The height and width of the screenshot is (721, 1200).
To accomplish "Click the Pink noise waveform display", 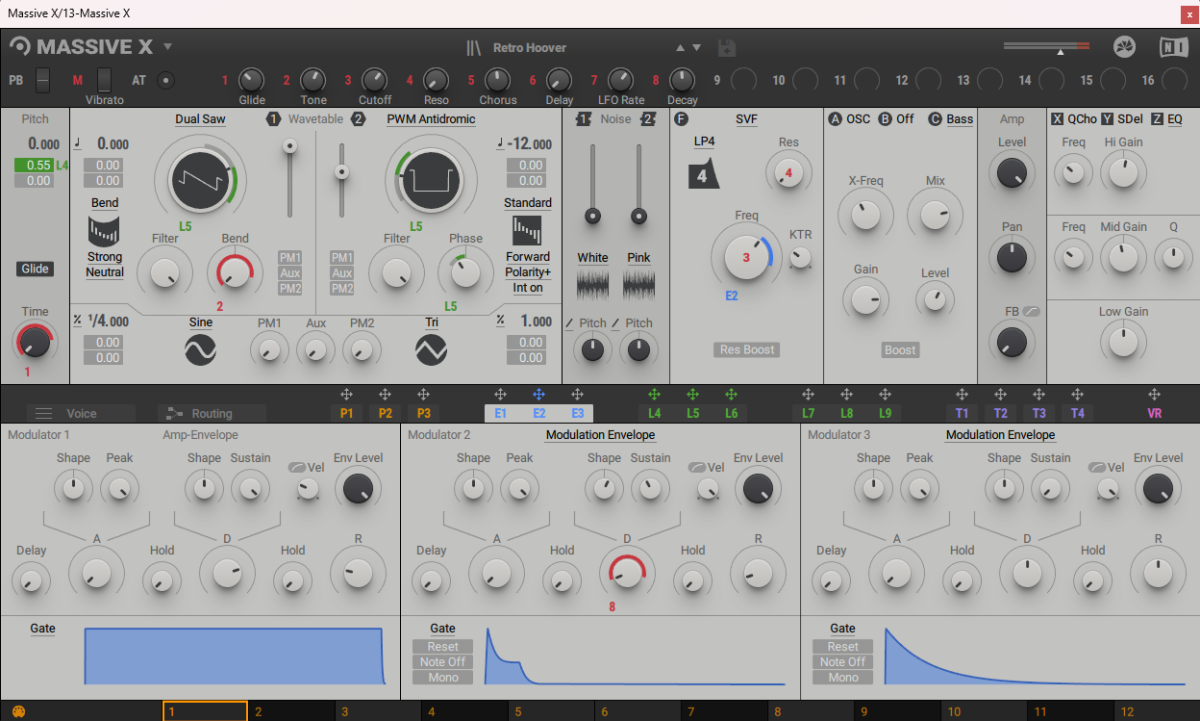I will pyautogui.click(x=639, y=285).
